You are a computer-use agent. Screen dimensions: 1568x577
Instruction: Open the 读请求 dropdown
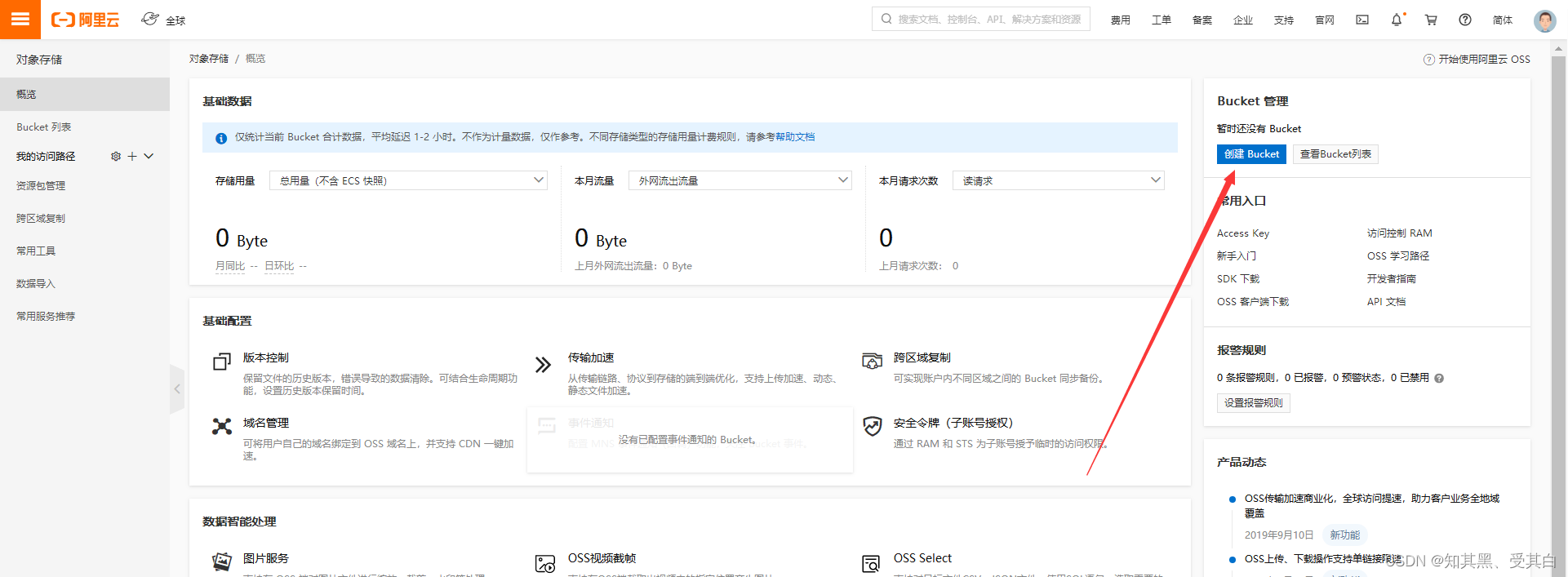point(1059,180)
